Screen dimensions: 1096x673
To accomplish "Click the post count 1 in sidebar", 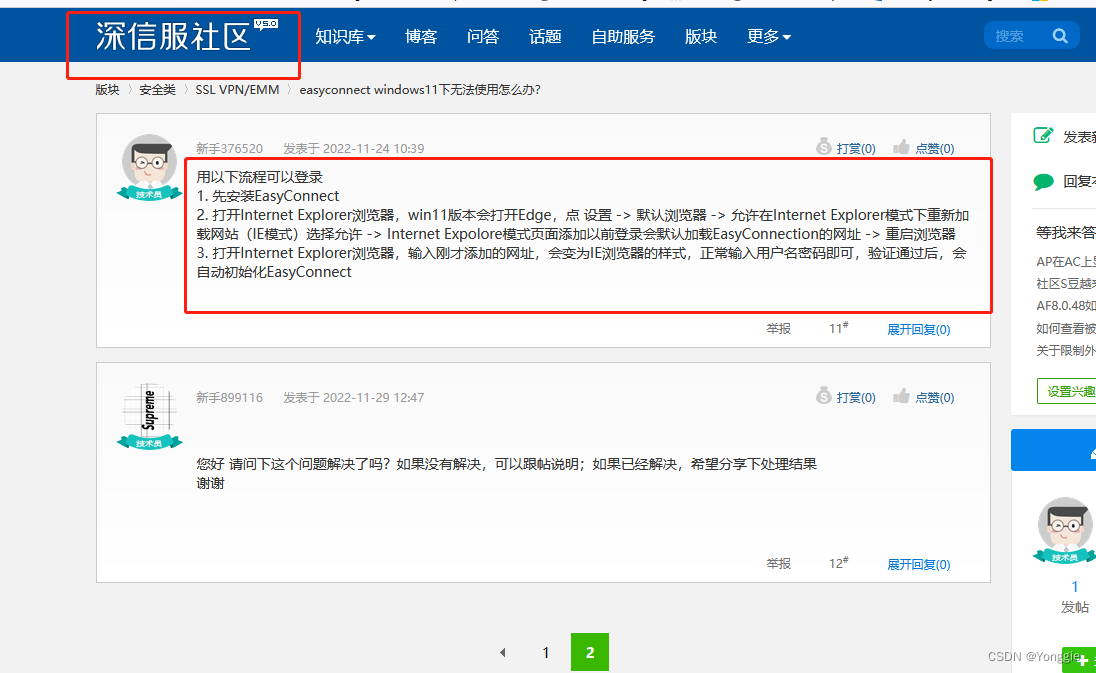I will (x=1074, y=586).
